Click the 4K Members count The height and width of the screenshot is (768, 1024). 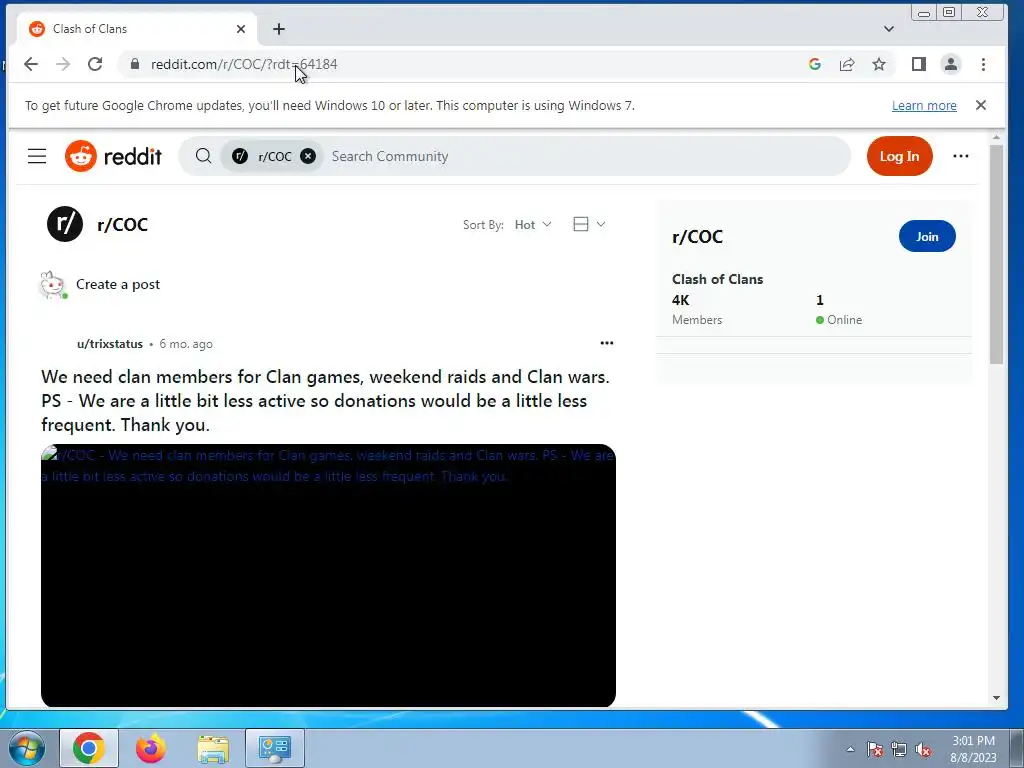coord(697,309)
